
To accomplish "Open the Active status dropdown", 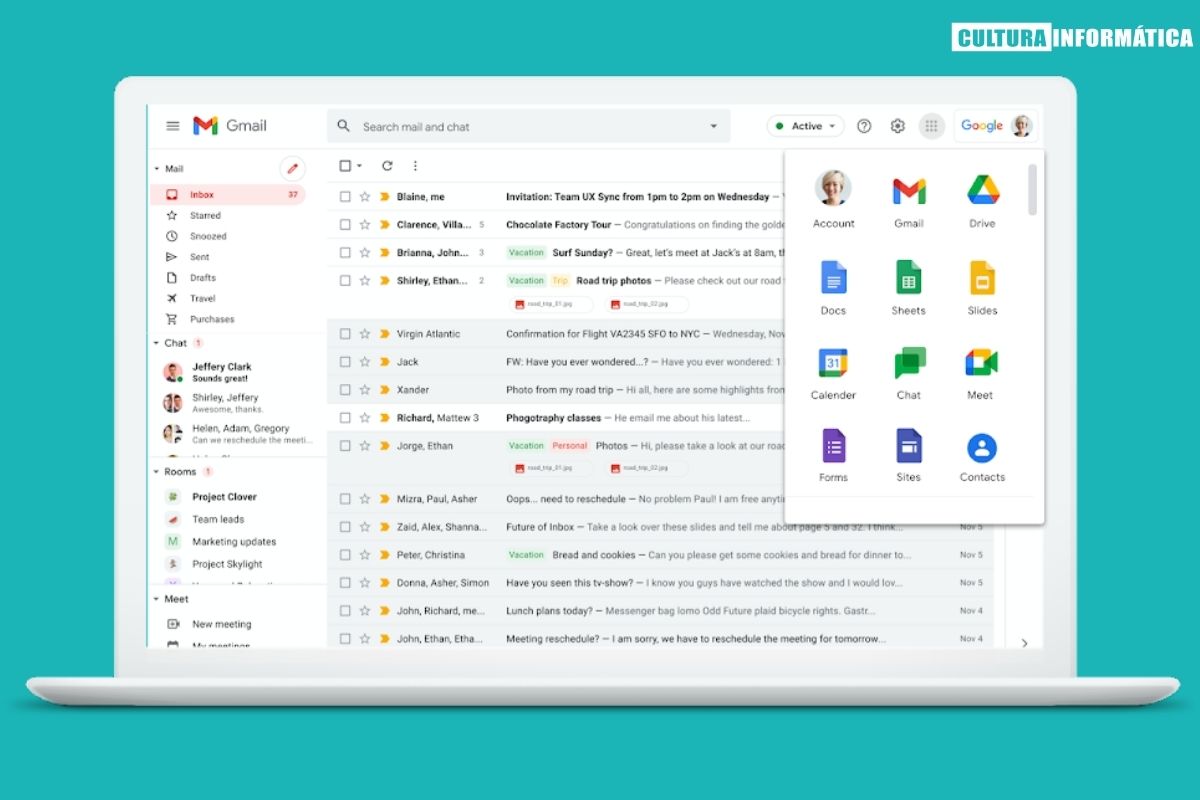I will (x=805, y=126).
